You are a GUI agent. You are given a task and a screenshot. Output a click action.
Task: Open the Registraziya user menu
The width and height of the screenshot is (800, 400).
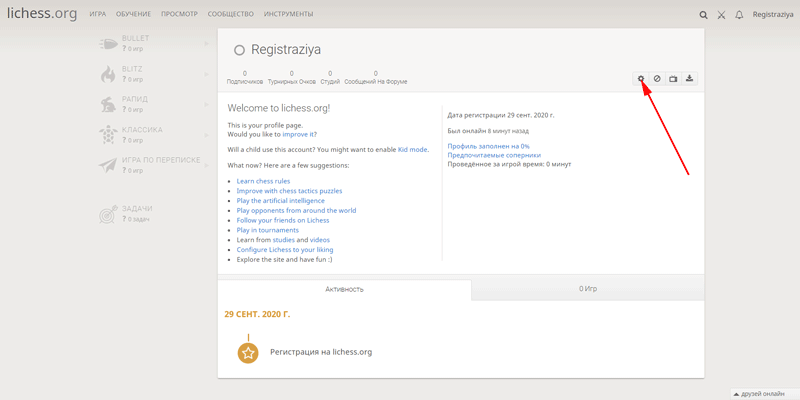[773, 15]
